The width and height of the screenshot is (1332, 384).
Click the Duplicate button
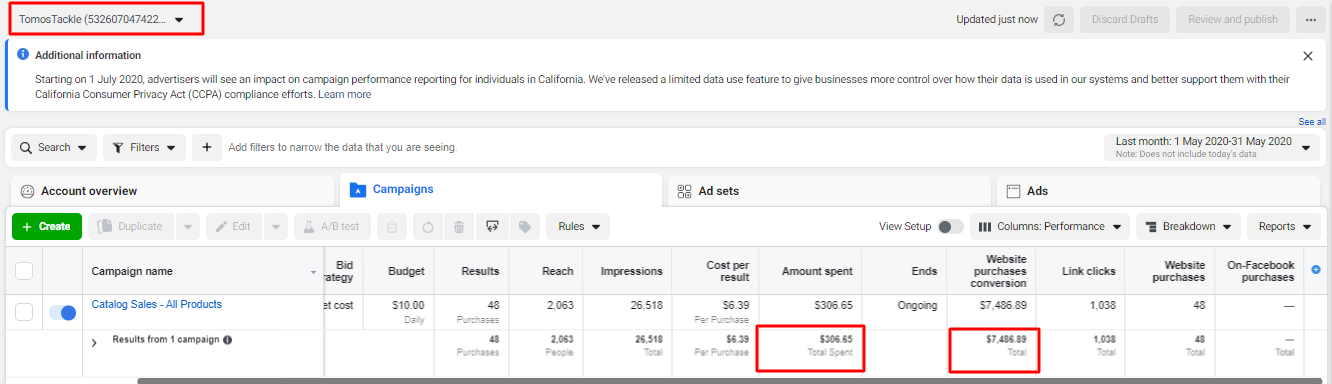[x=131, y=227]
